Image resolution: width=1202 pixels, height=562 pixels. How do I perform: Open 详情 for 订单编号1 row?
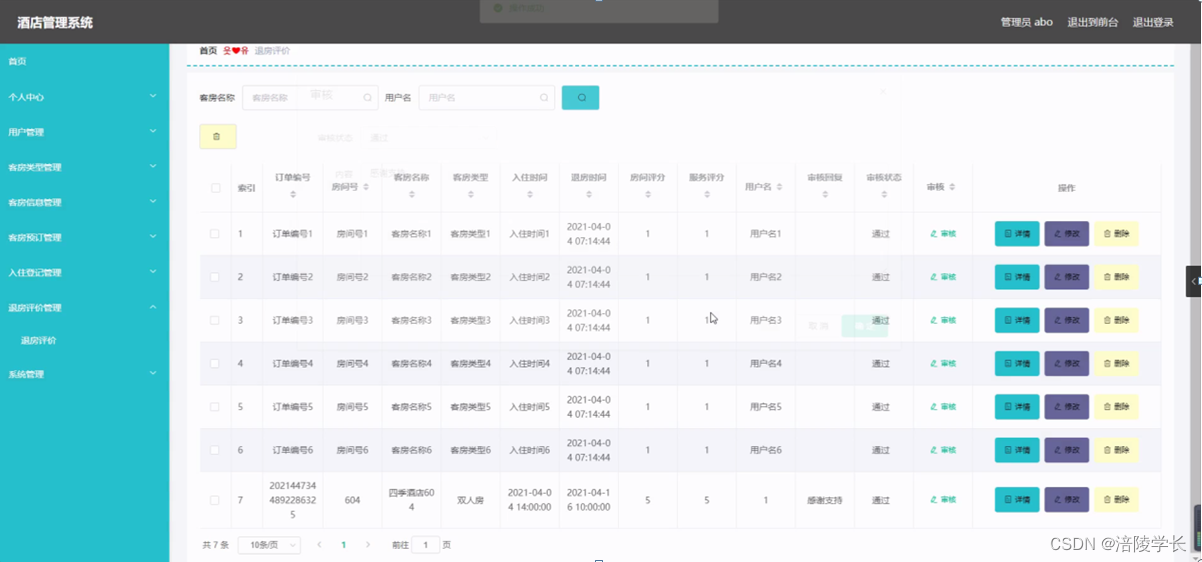1017,234
